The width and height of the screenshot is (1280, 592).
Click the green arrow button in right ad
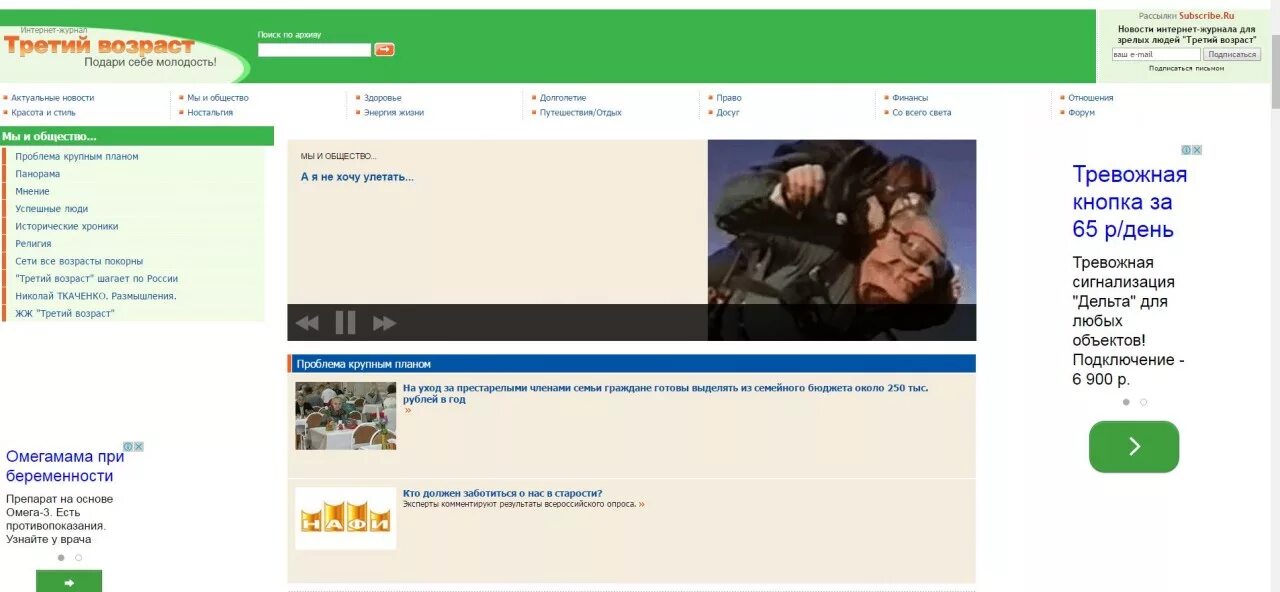pyautogui.click(x=1134, y=446)
